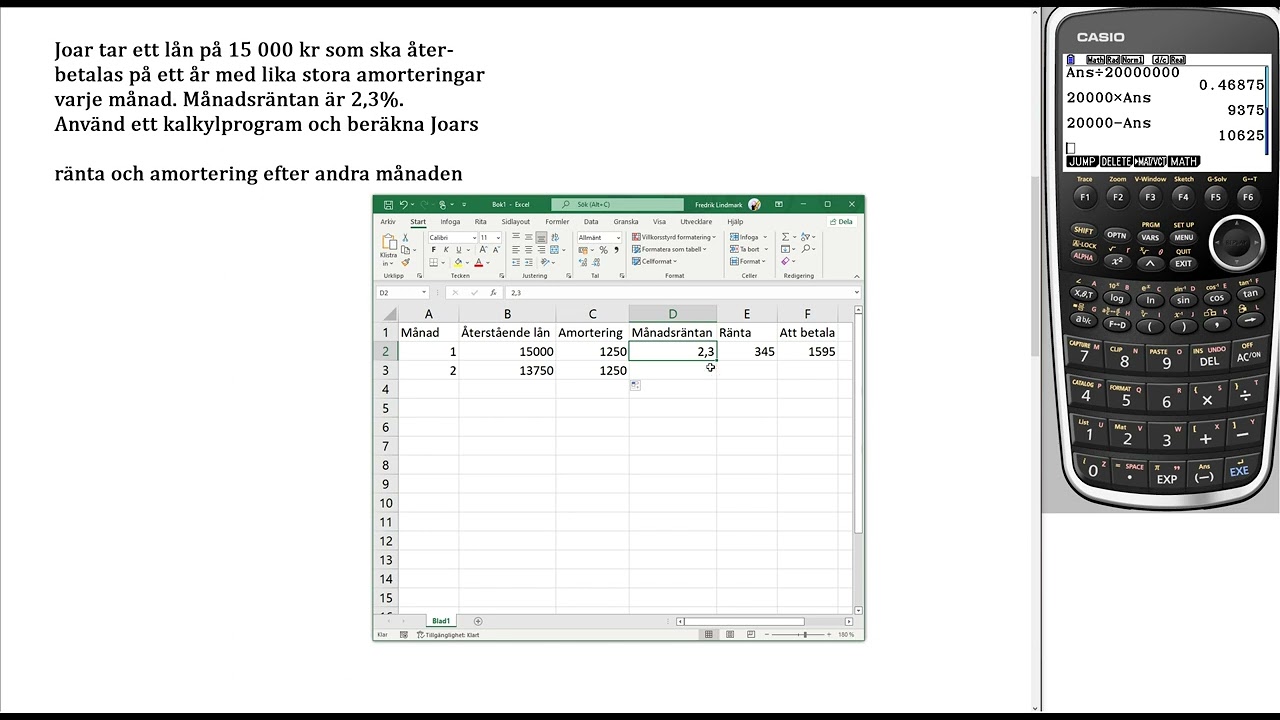Click the Wrap Text icon
The width and height of the screenshot is (1280, 720).
point(554,237)
